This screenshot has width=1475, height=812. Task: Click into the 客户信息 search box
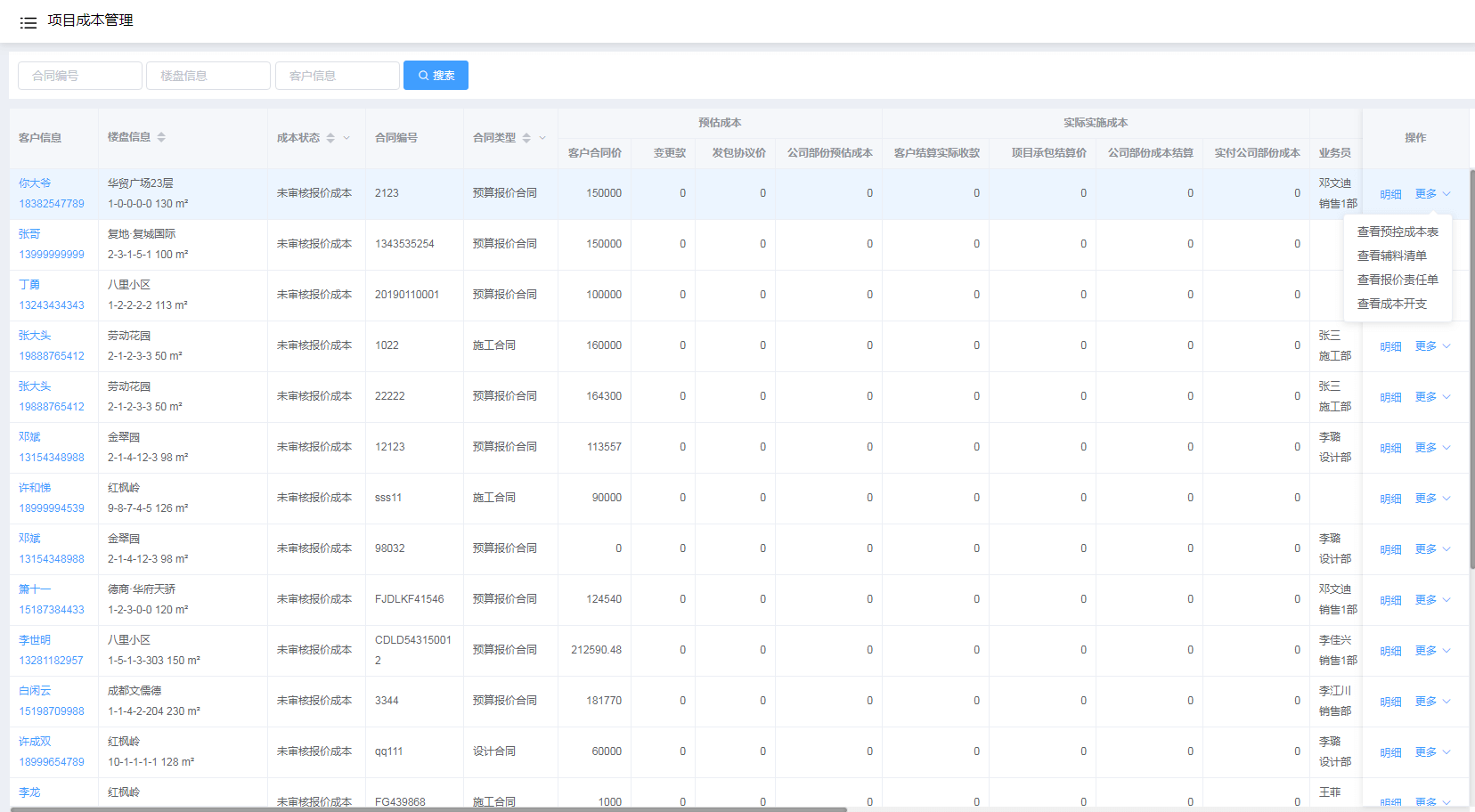(337, 76)
